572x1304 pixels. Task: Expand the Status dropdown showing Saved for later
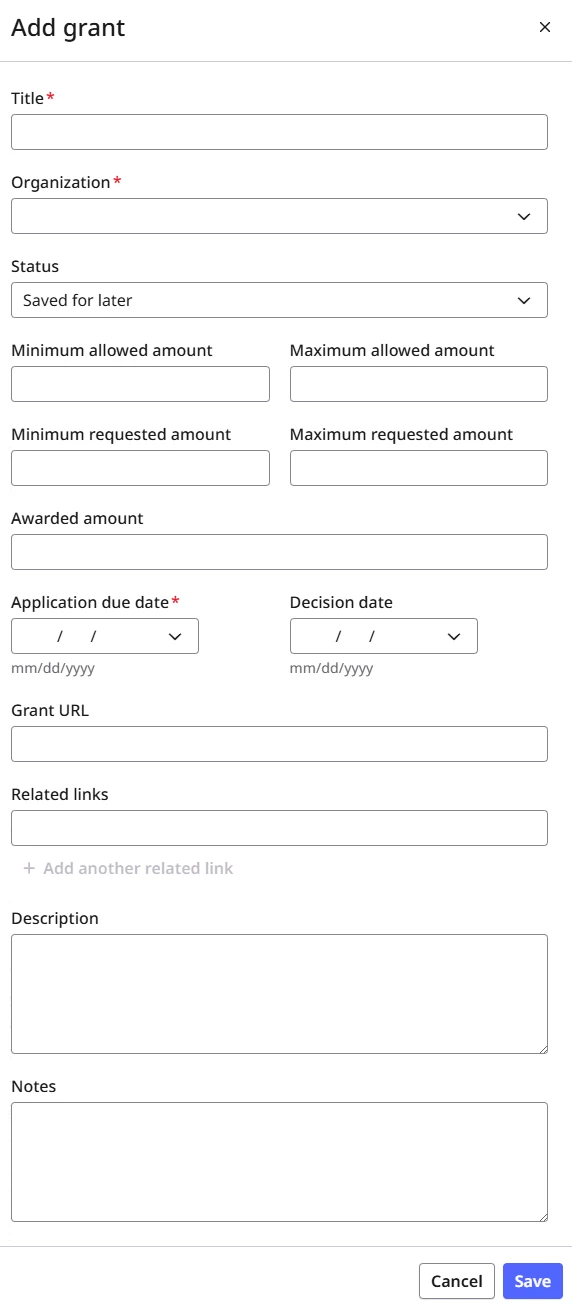point(279,300)
